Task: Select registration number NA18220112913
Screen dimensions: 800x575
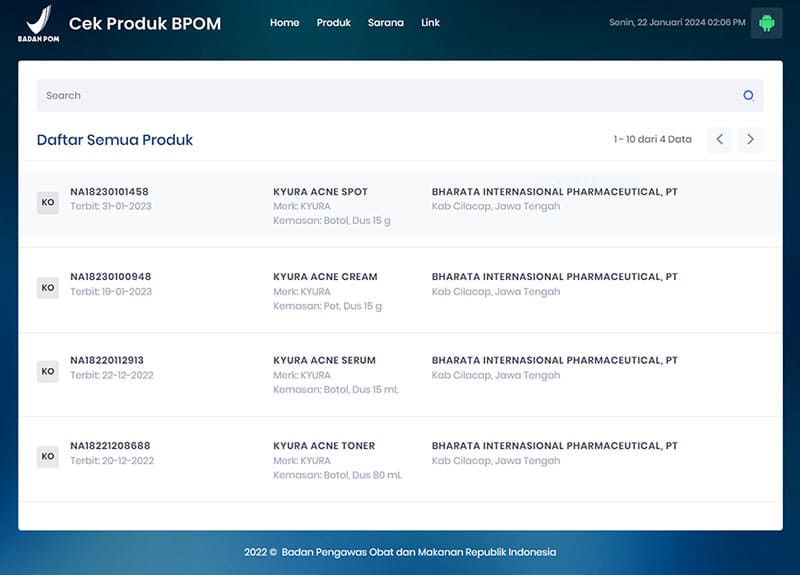Action: tap(107, 360)
